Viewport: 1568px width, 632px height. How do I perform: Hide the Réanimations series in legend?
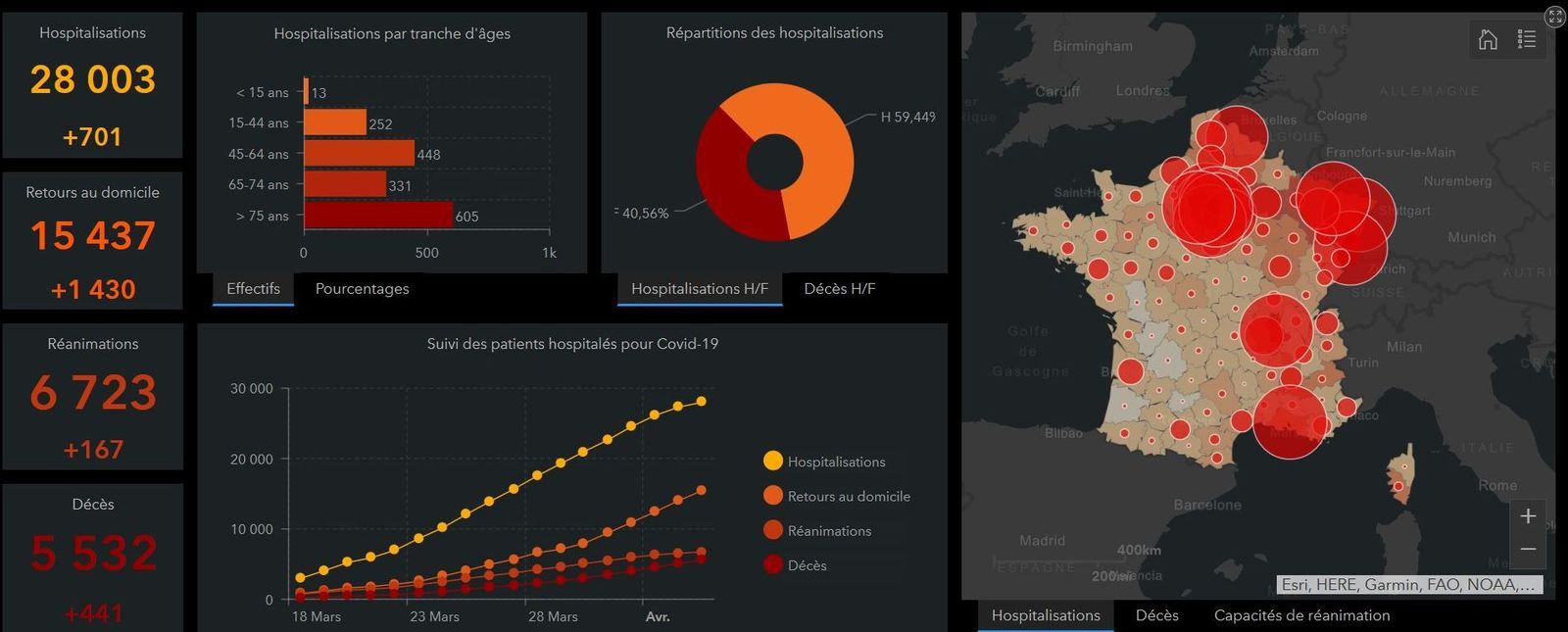pyautogui.click(x=773, y=530)
